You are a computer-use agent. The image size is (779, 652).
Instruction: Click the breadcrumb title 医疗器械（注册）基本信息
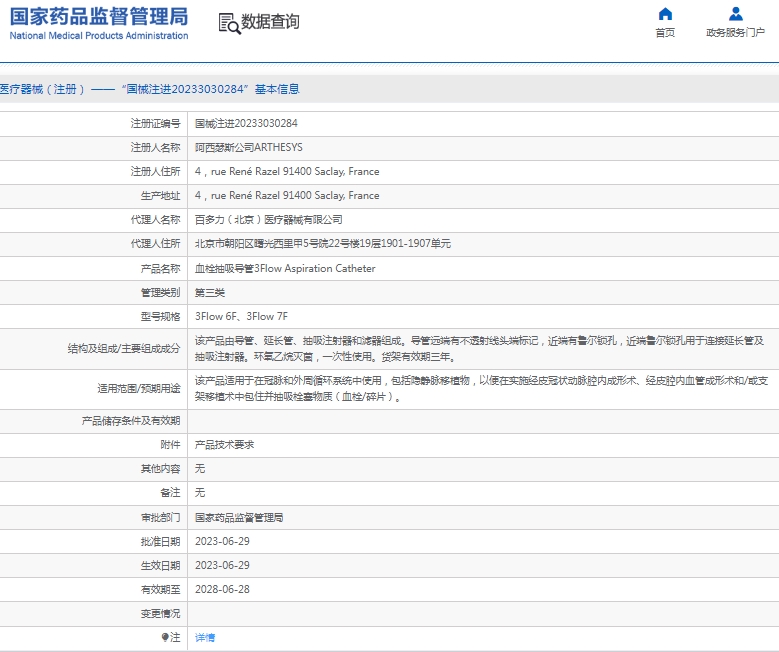click(150, 89)
